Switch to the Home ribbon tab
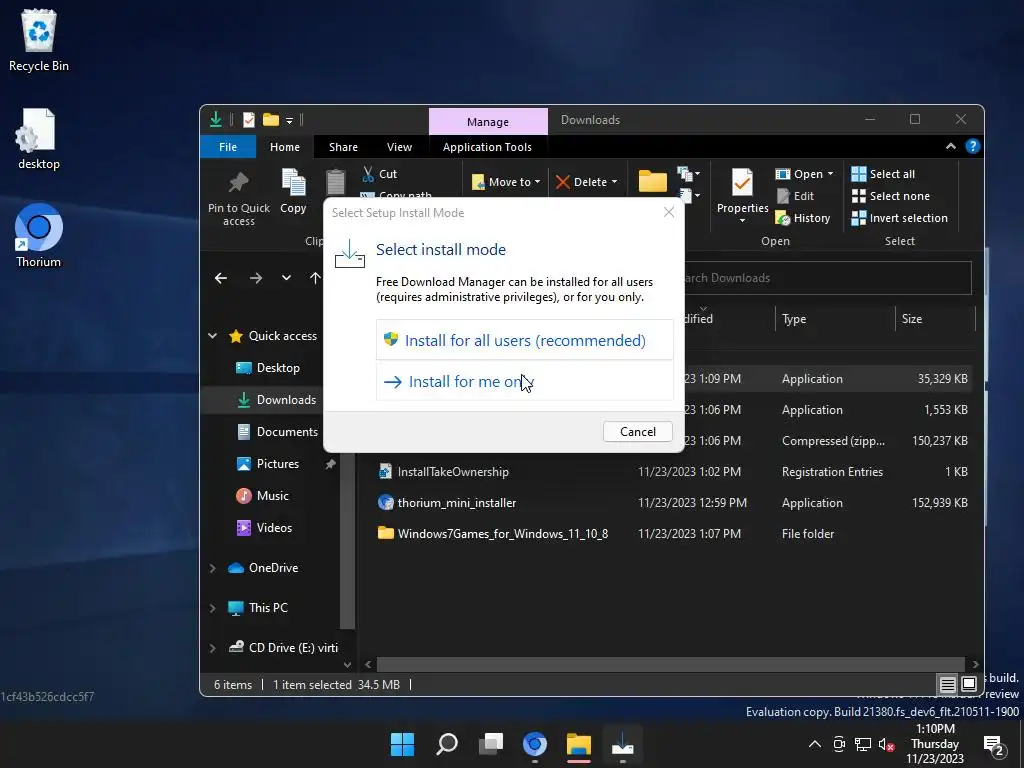Image resolution: width=1024 pixels, height=768 pixels. coord(285,147)
